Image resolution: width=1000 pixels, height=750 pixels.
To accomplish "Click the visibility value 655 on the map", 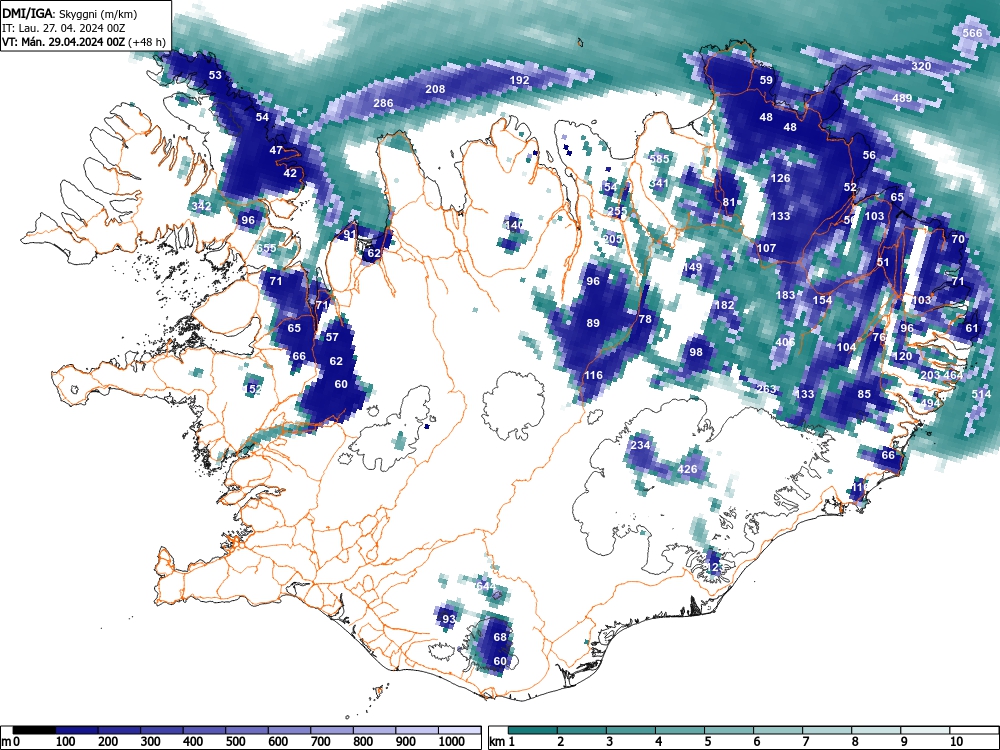I will tap(267, 248).
